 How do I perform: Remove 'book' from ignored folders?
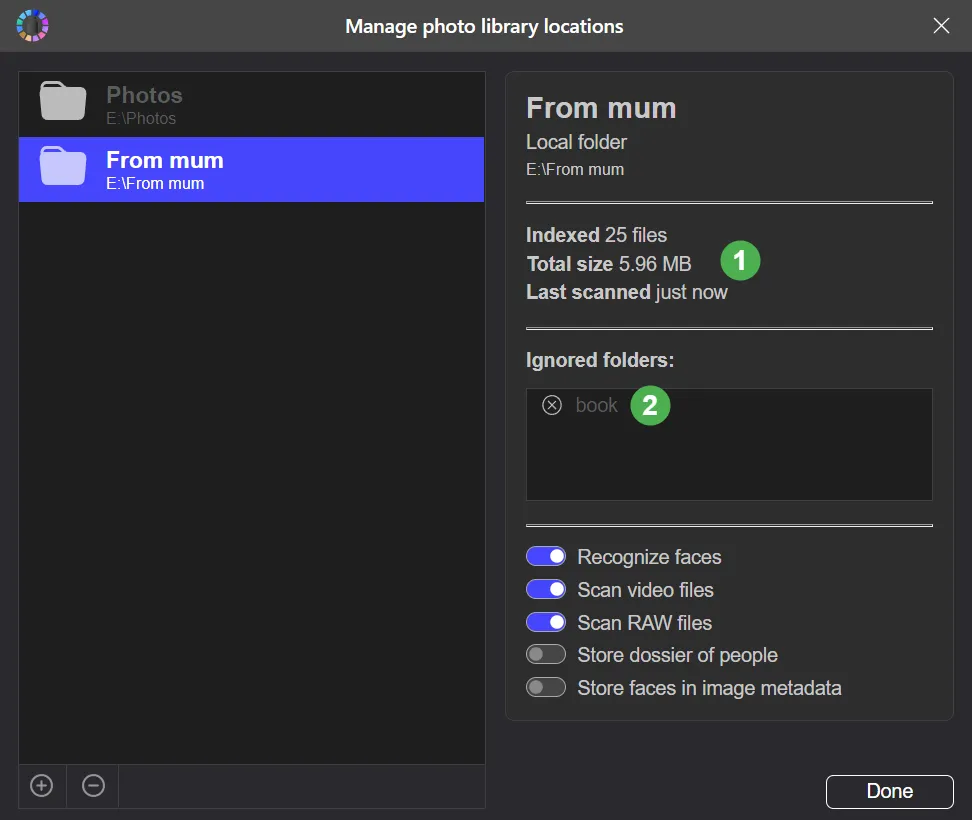pos(552,405)
